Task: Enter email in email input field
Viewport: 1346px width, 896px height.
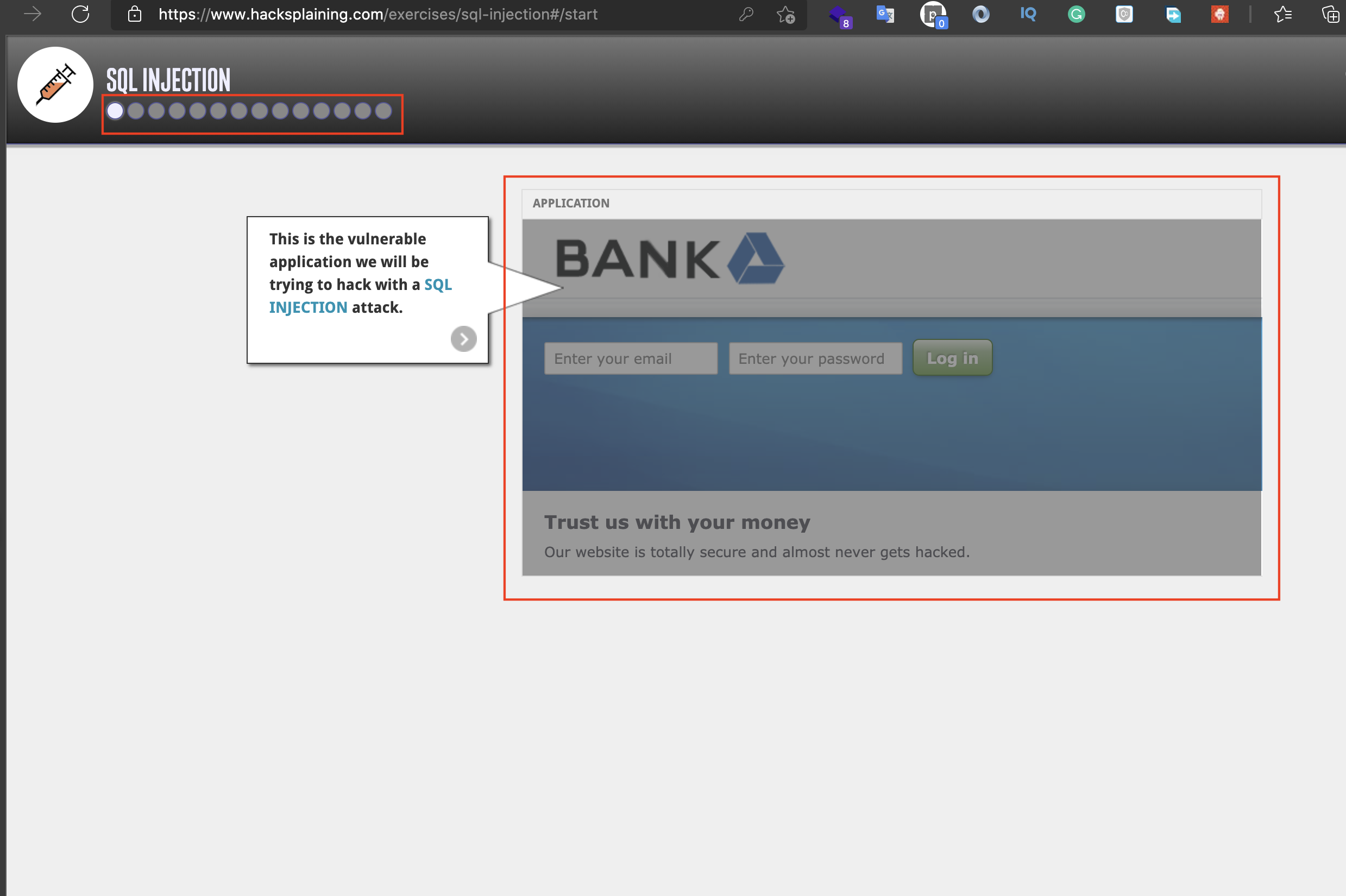Action: [630, 358]
